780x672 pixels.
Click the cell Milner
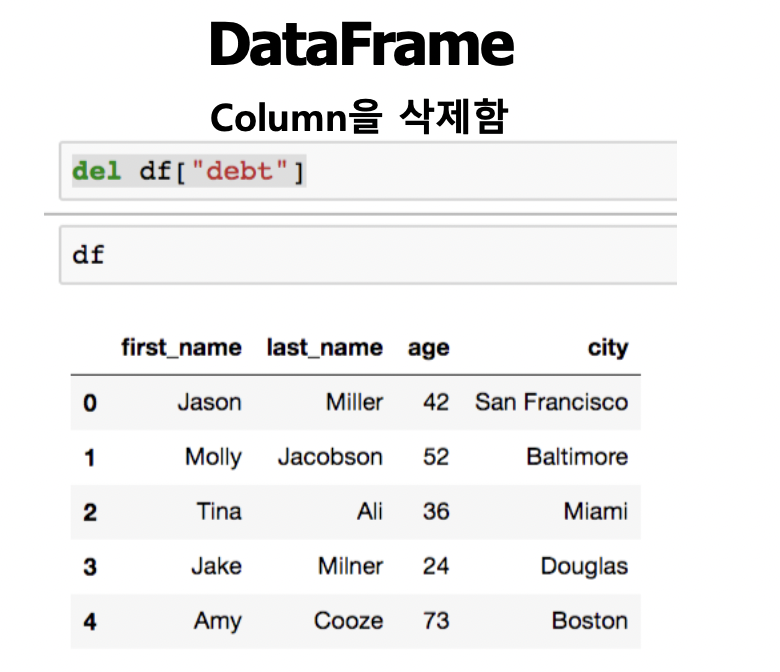point(351,566)
